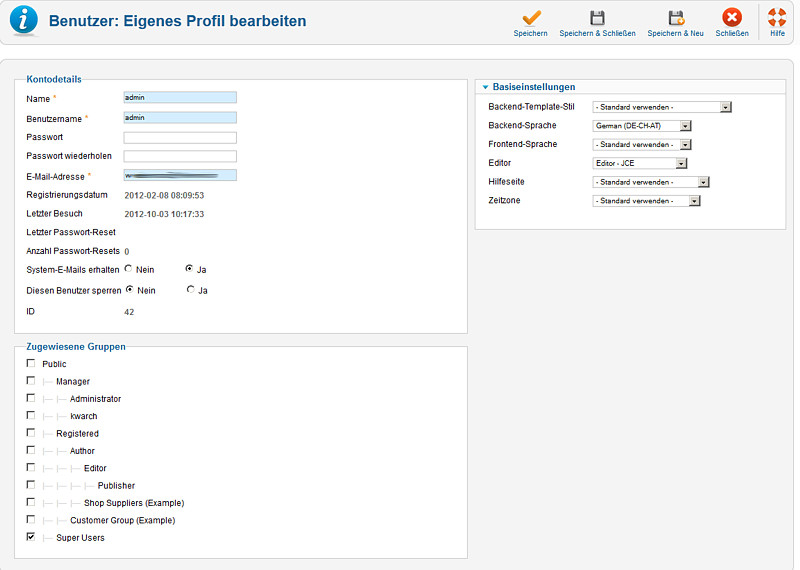Check the Customer Group (Example) checkbox
Image resolution: width=800 pixels, height=570 pixels.
point(31,519)
